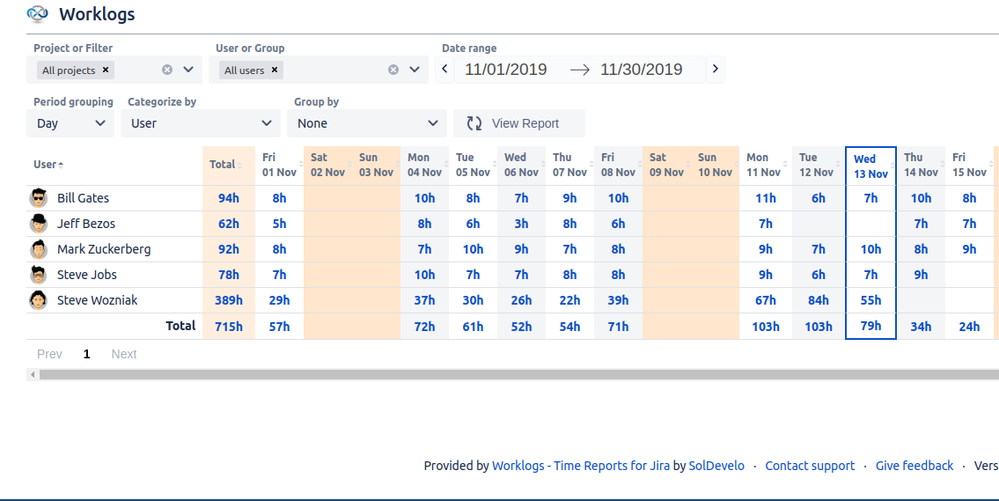The height and width of the screenshot is (501, 999).
Task: Click the Give feedback link
Action: pyautogui.click(x=914, y=466)
